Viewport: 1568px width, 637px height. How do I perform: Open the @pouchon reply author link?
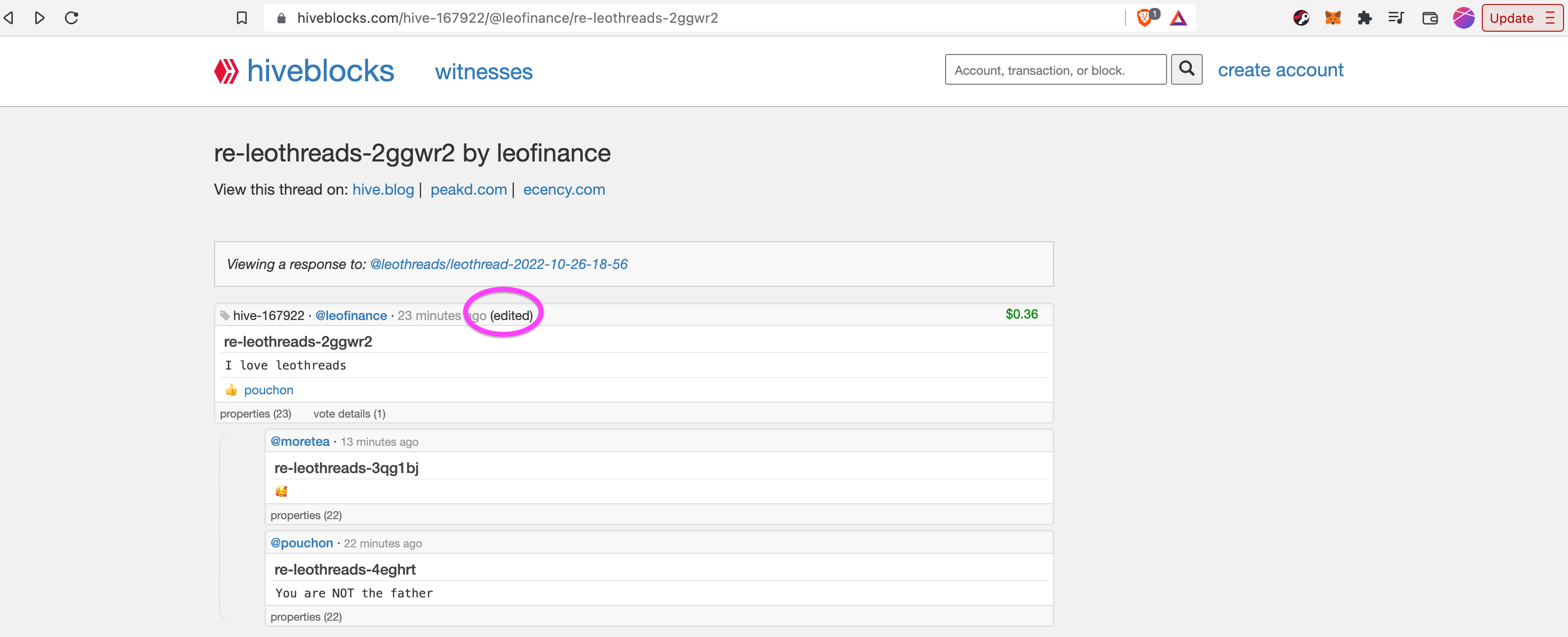coord(302,543)
